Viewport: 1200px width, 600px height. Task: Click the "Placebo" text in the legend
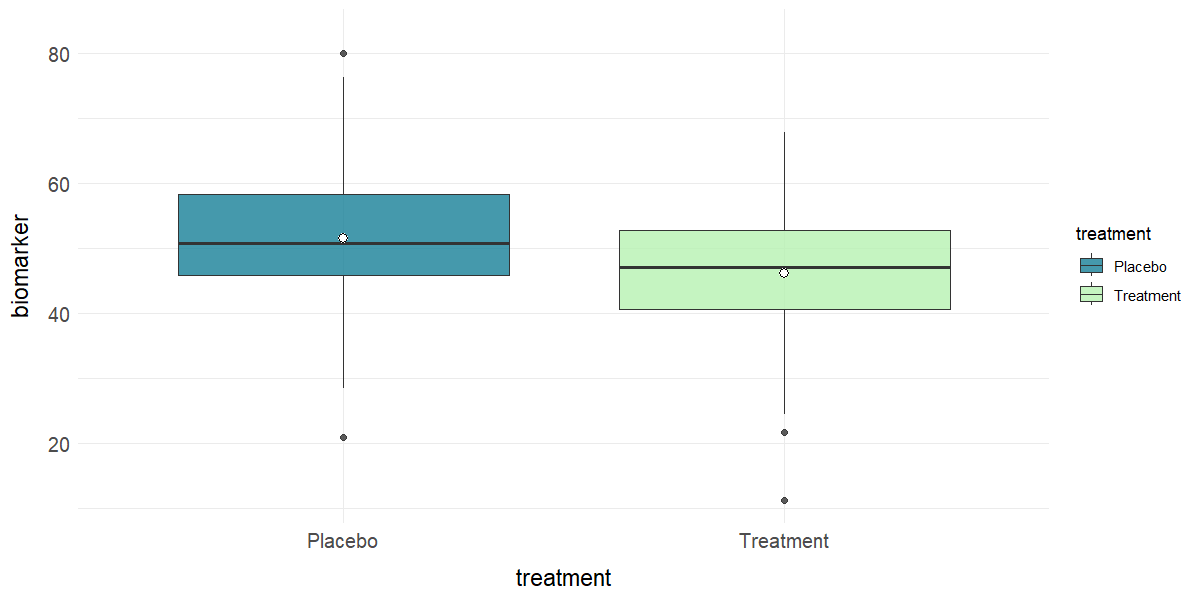coord(1141,266)
